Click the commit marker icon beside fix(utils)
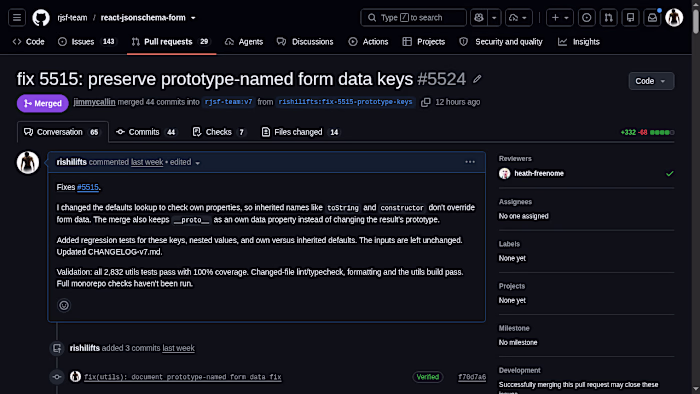The image size is (700, 394). click(x=57, y=377)
